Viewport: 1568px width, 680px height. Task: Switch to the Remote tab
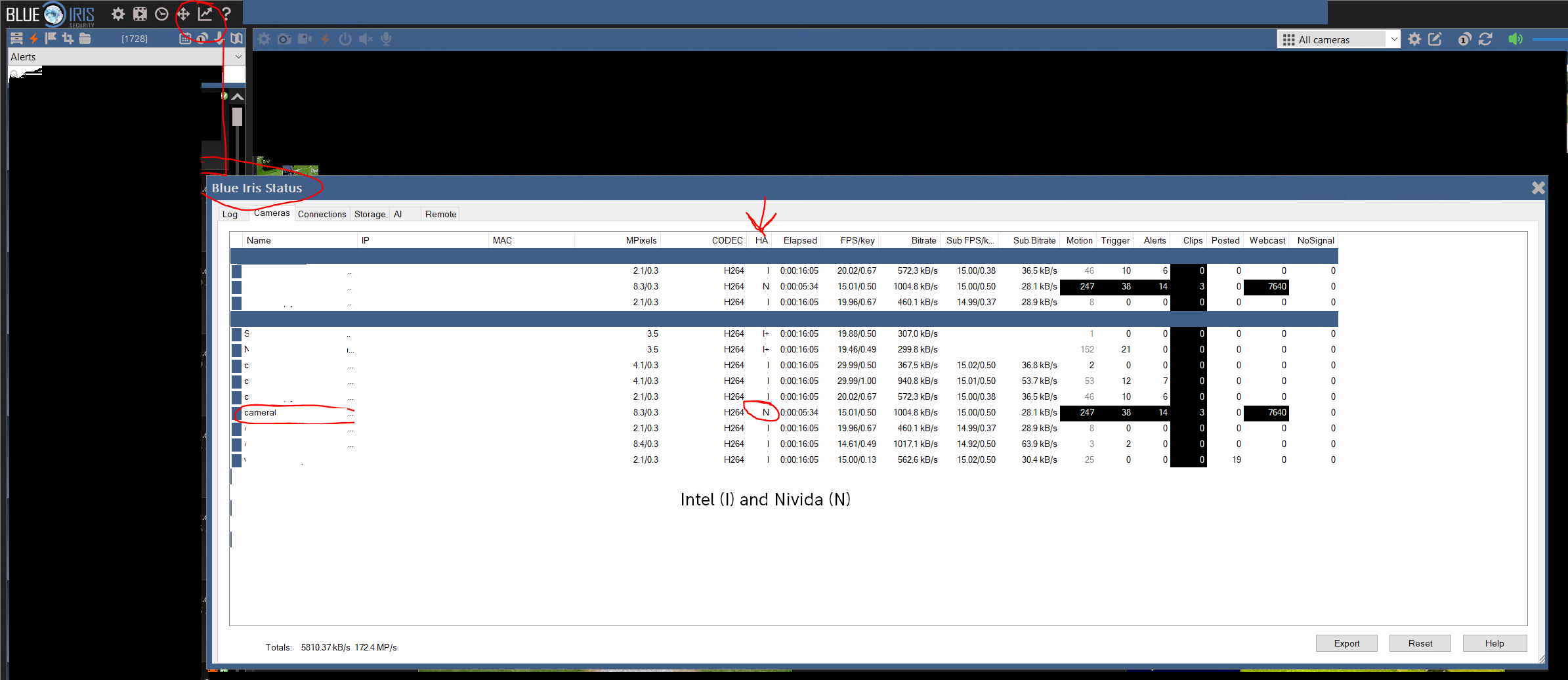pos(440,214)
